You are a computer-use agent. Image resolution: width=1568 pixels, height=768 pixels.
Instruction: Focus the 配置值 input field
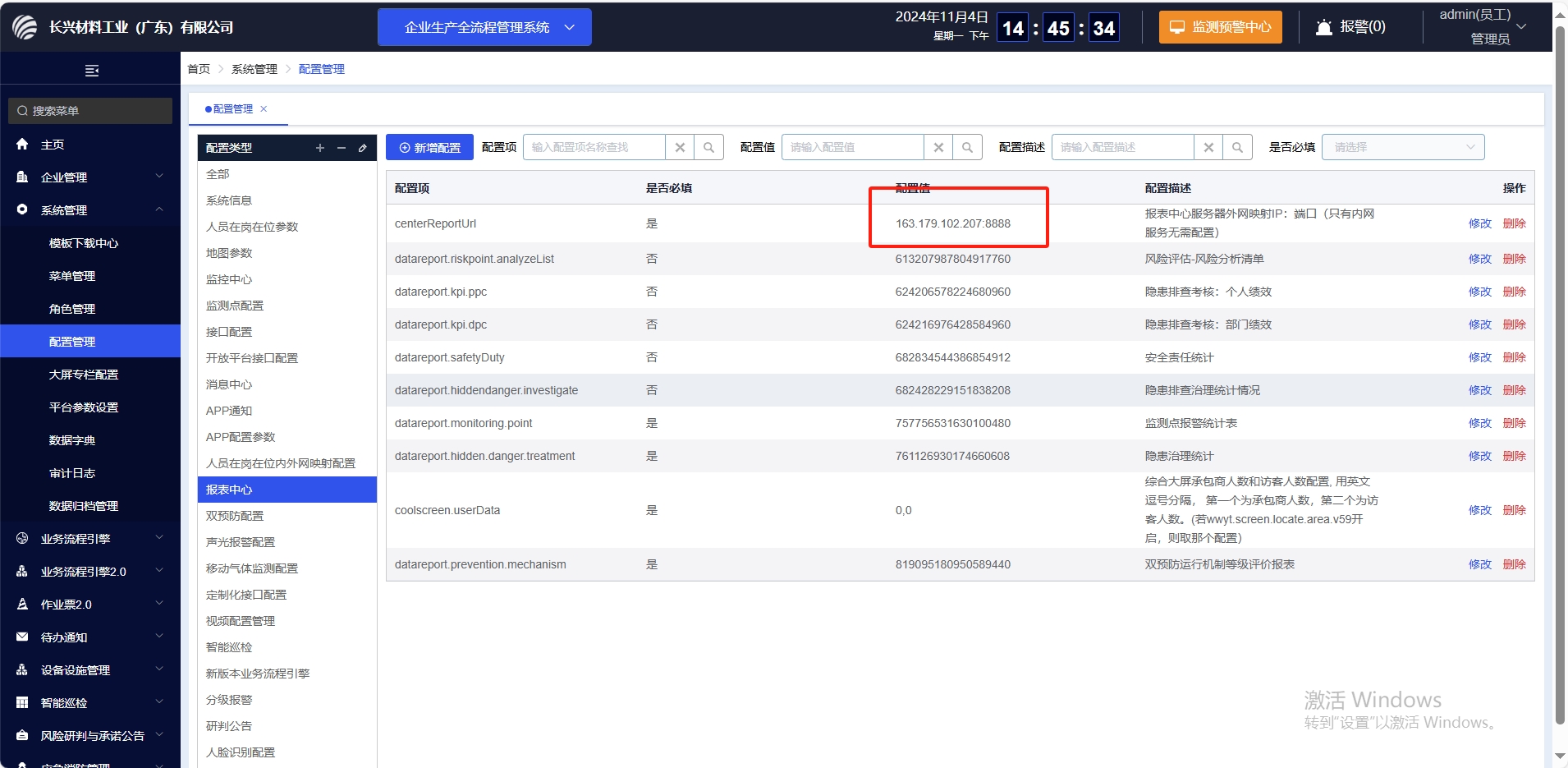click(853, 148)
